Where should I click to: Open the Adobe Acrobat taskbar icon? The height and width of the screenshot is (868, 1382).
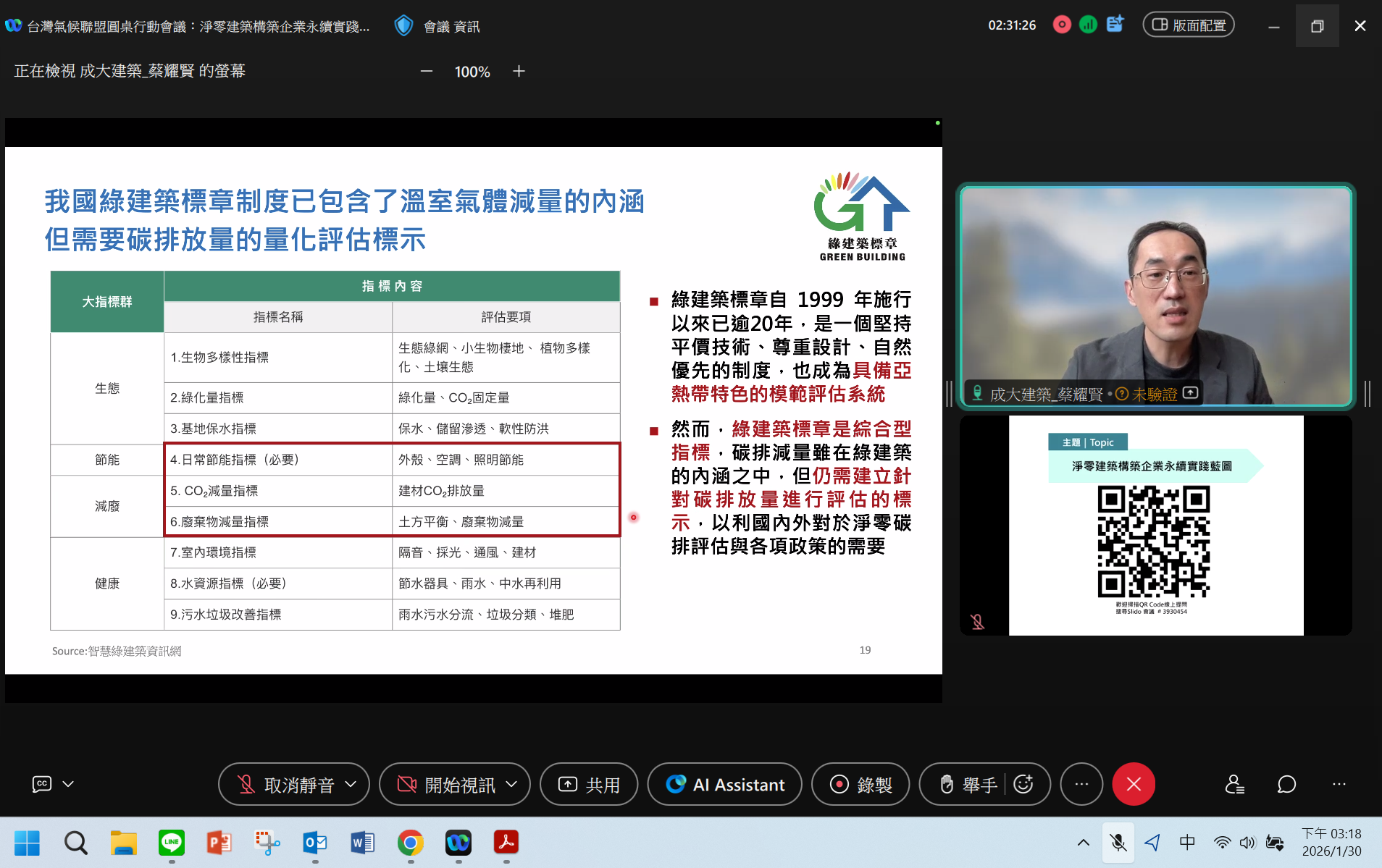point(506,843)
